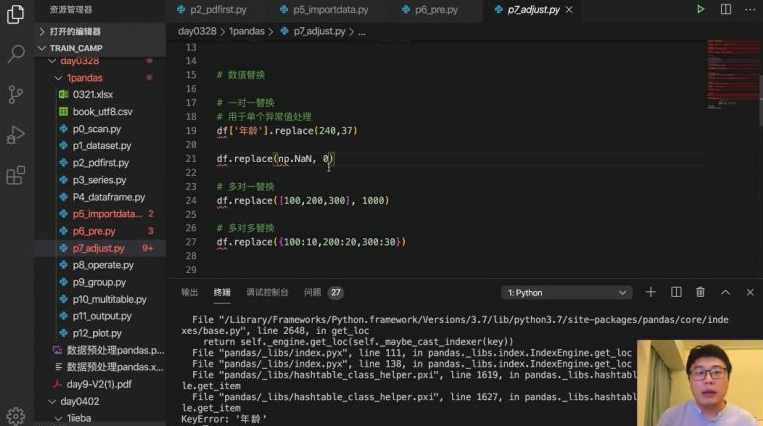Select p7_adjust.py in explorer tree
Viewport: 763px width, 426px height.
pos(100,248)
